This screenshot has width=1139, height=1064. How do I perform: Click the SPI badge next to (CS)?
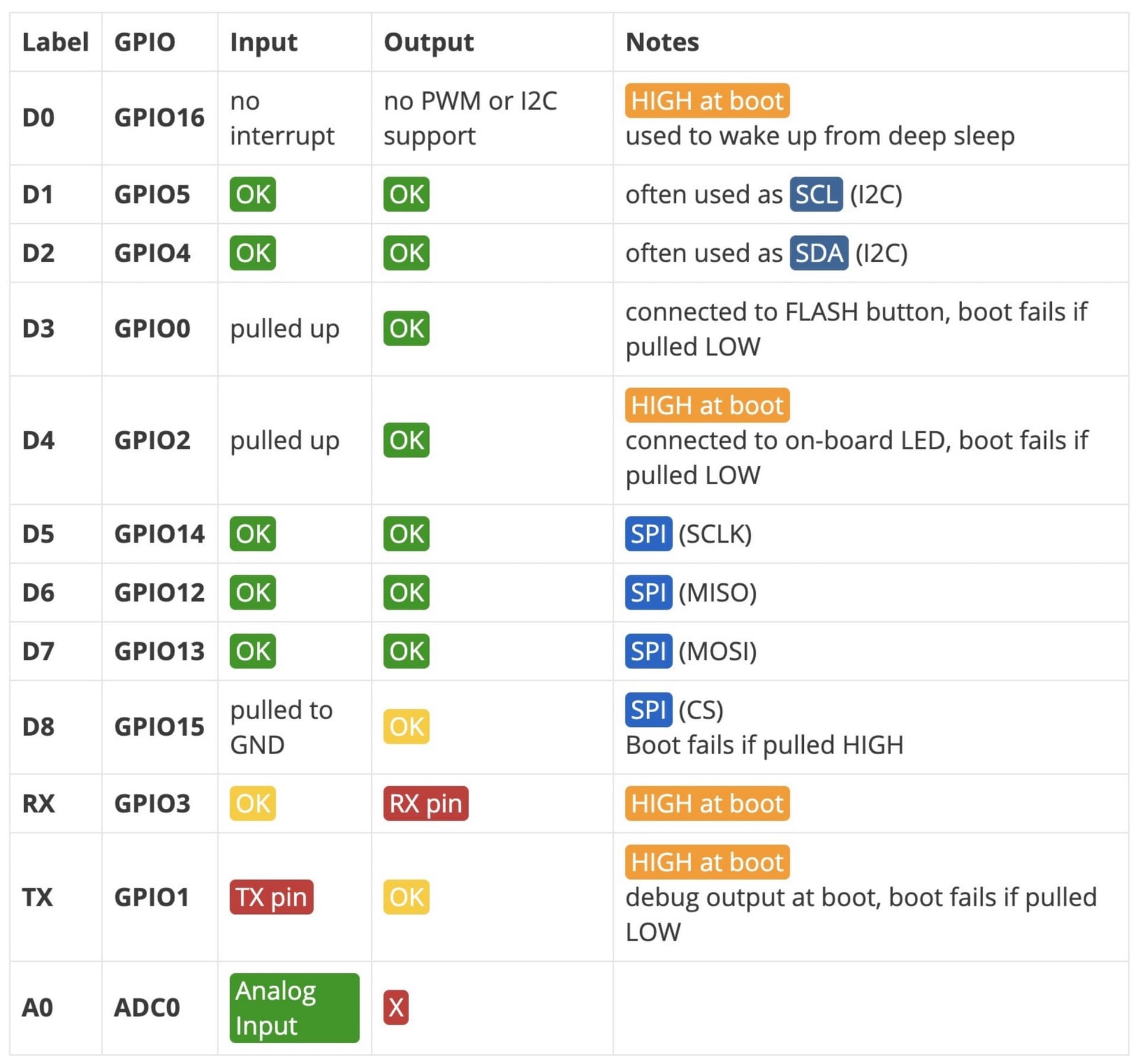tap(648, 710)
